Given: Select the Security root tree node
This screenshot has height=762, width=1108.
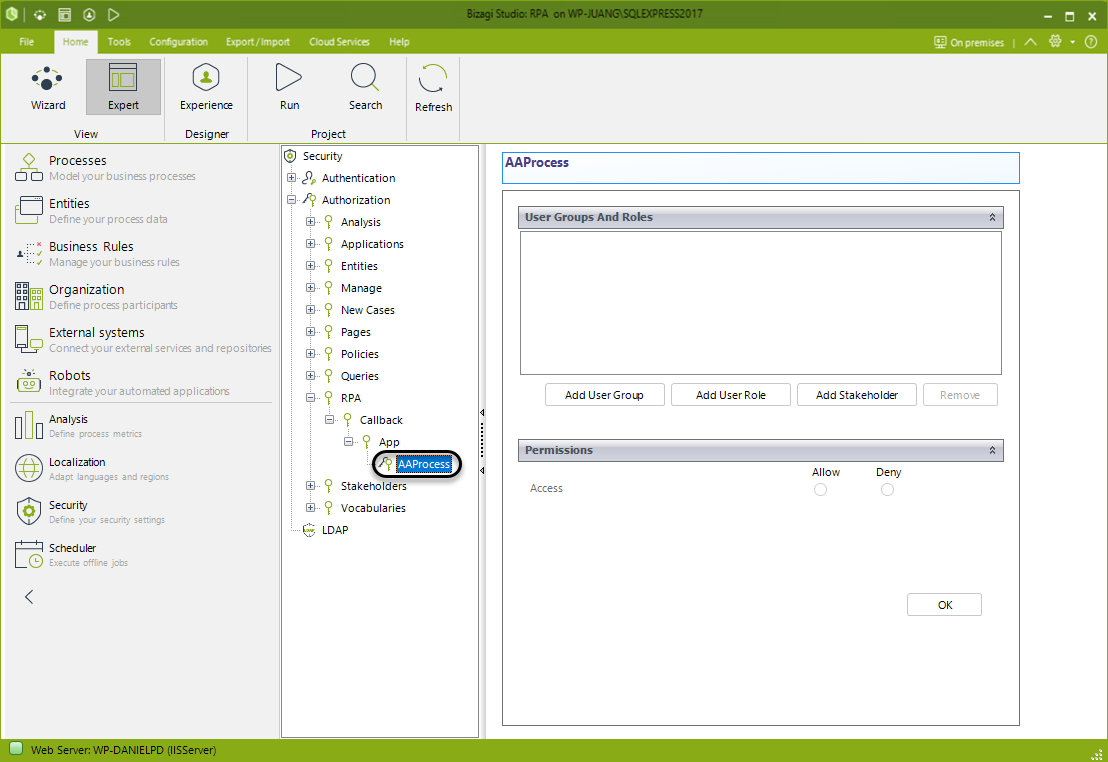Looking at the screenshot, I should pos(322,156).
